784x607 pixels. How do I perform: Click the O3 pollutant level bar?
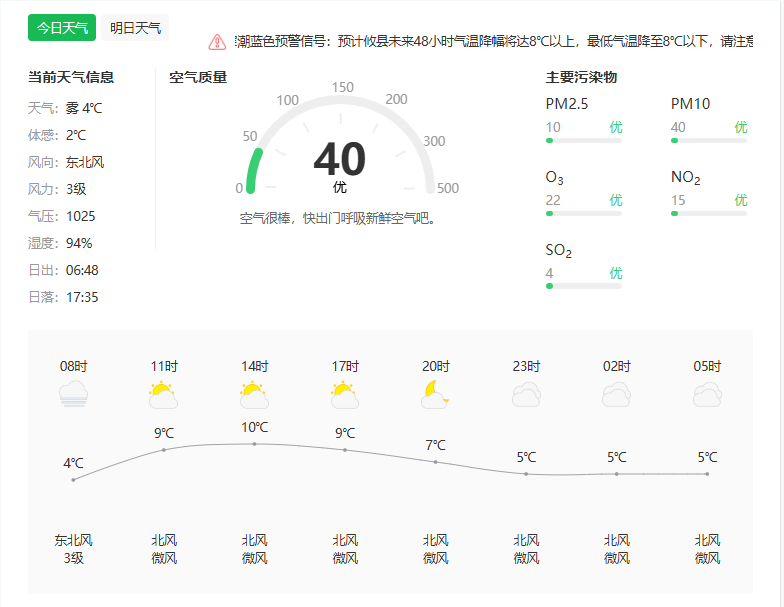(584, 214)
